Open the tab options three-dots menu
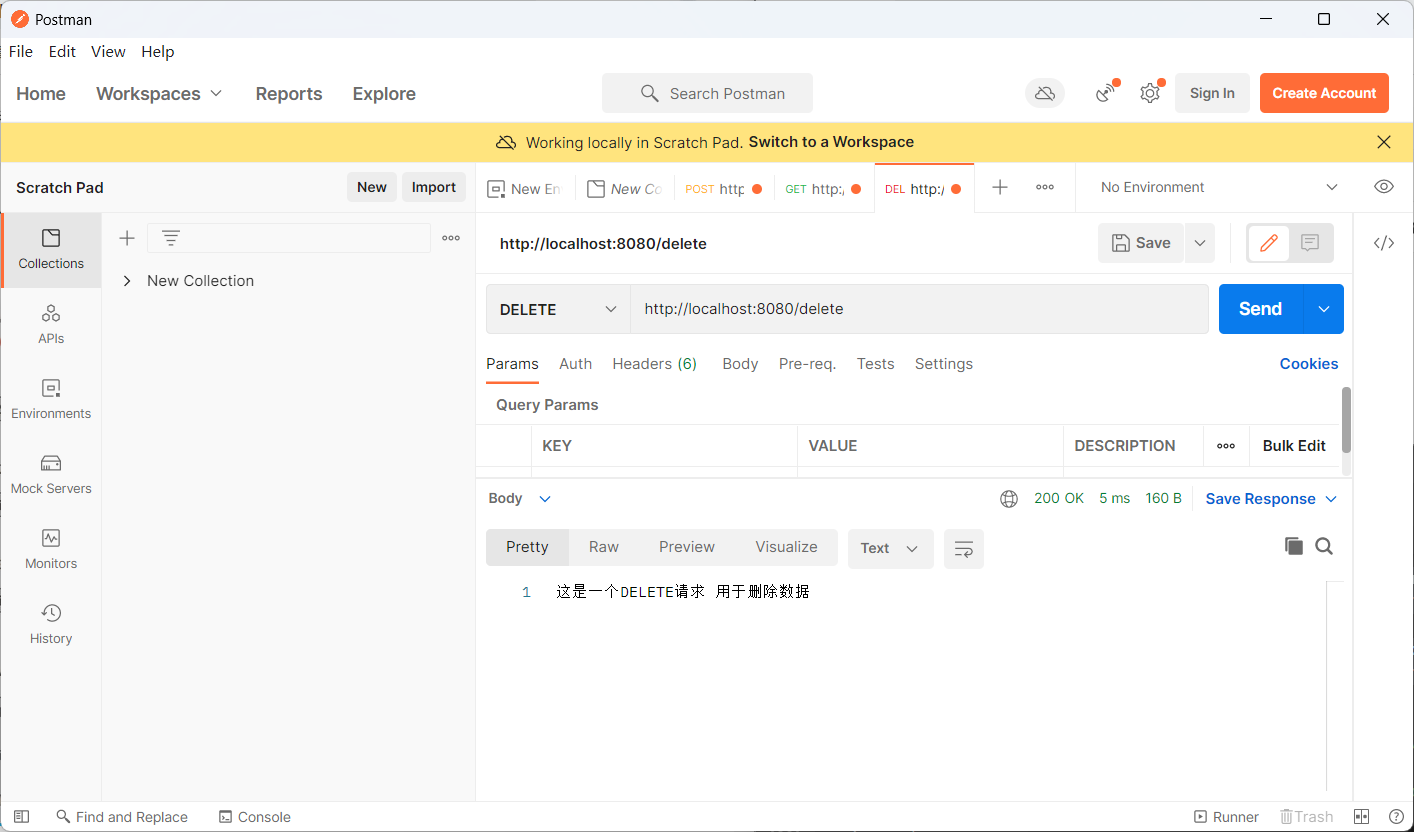Viewport: 1414px width, 832px height. [1045, 187]
